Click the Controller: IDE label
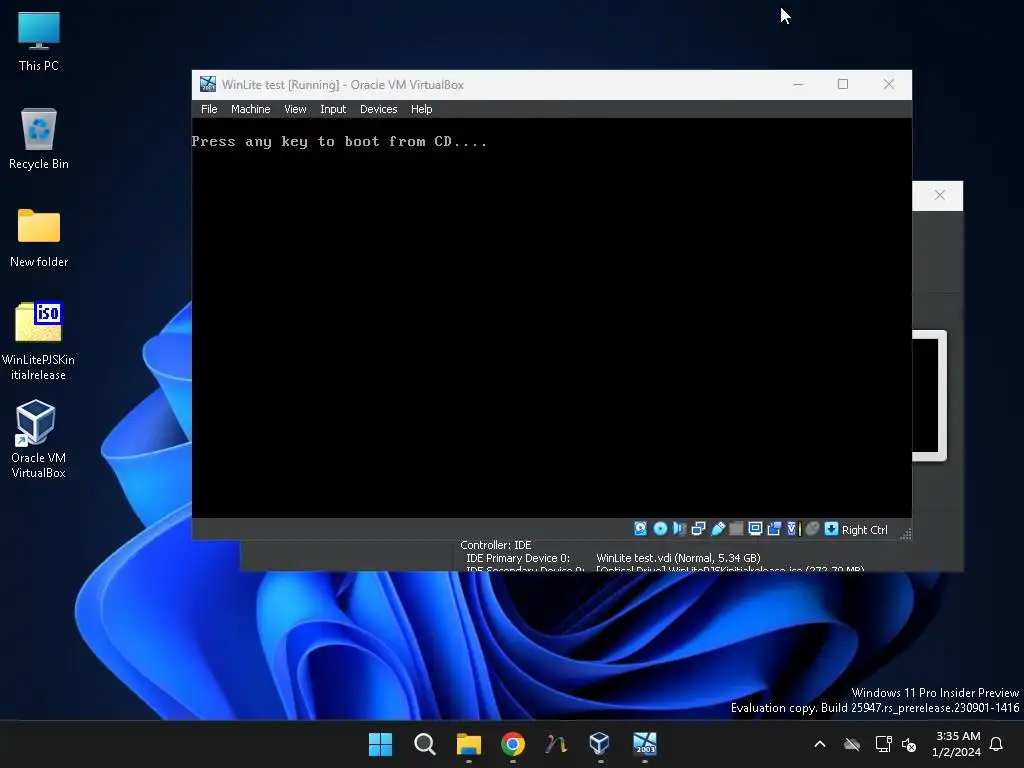This screenshot has height=768, width=1024. [496, 545]
